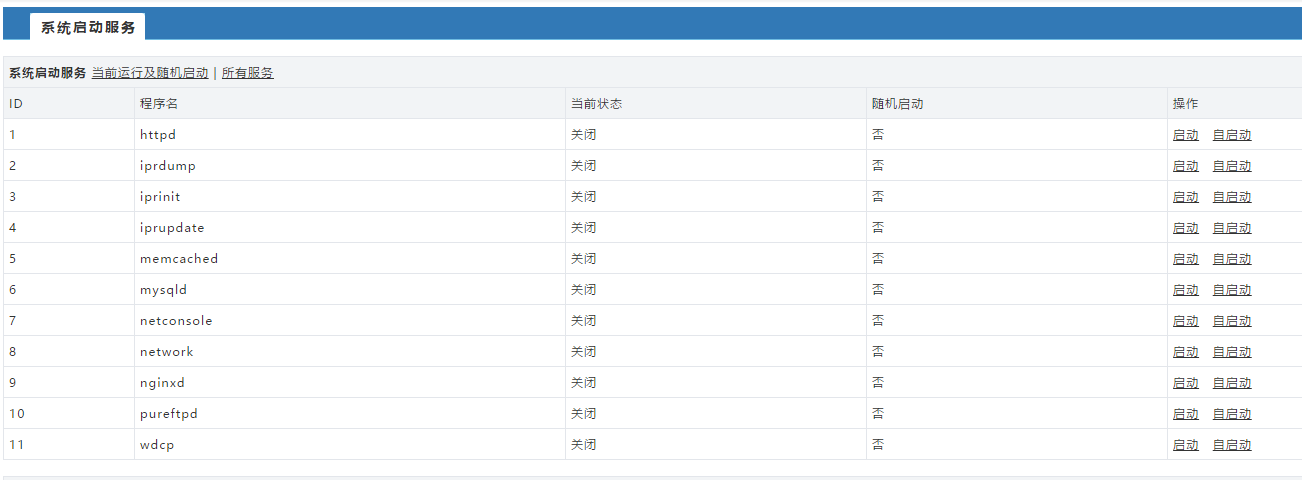Click the 否 value in the wdcp row
Viewport: 1302px width, 480px height.
click(878, 444)
